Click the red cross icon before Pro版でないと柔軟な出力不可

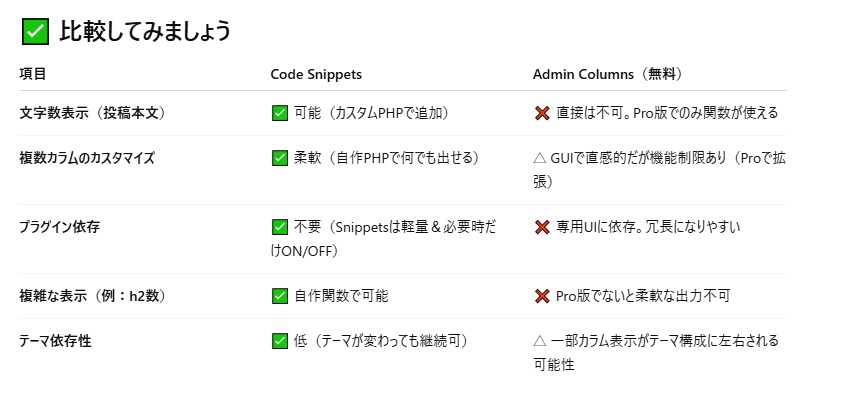[542, 296]
